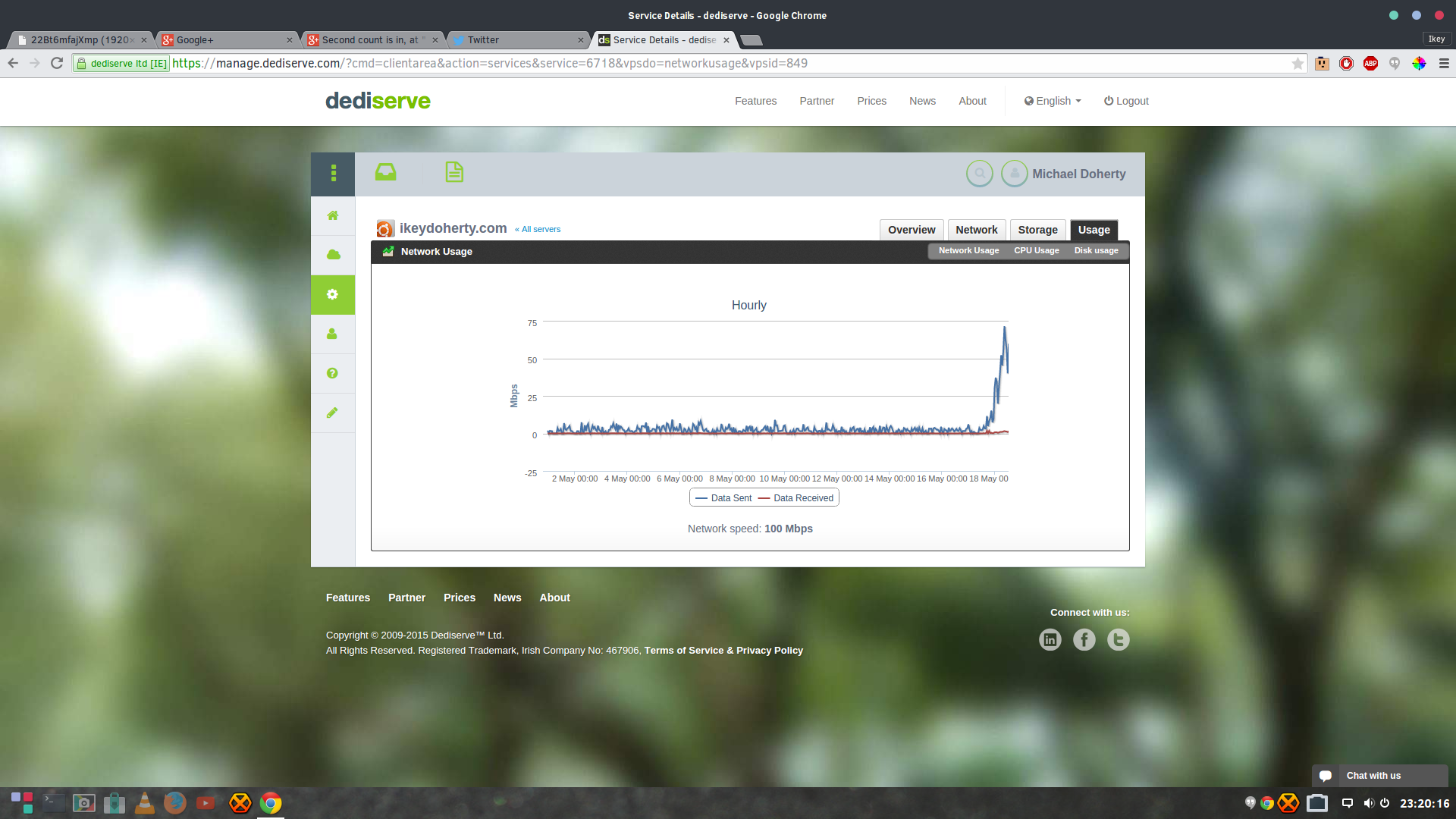Click the user avatar circle icon
Viewport: 1456px width, 819px height.
click(1015, 174)
